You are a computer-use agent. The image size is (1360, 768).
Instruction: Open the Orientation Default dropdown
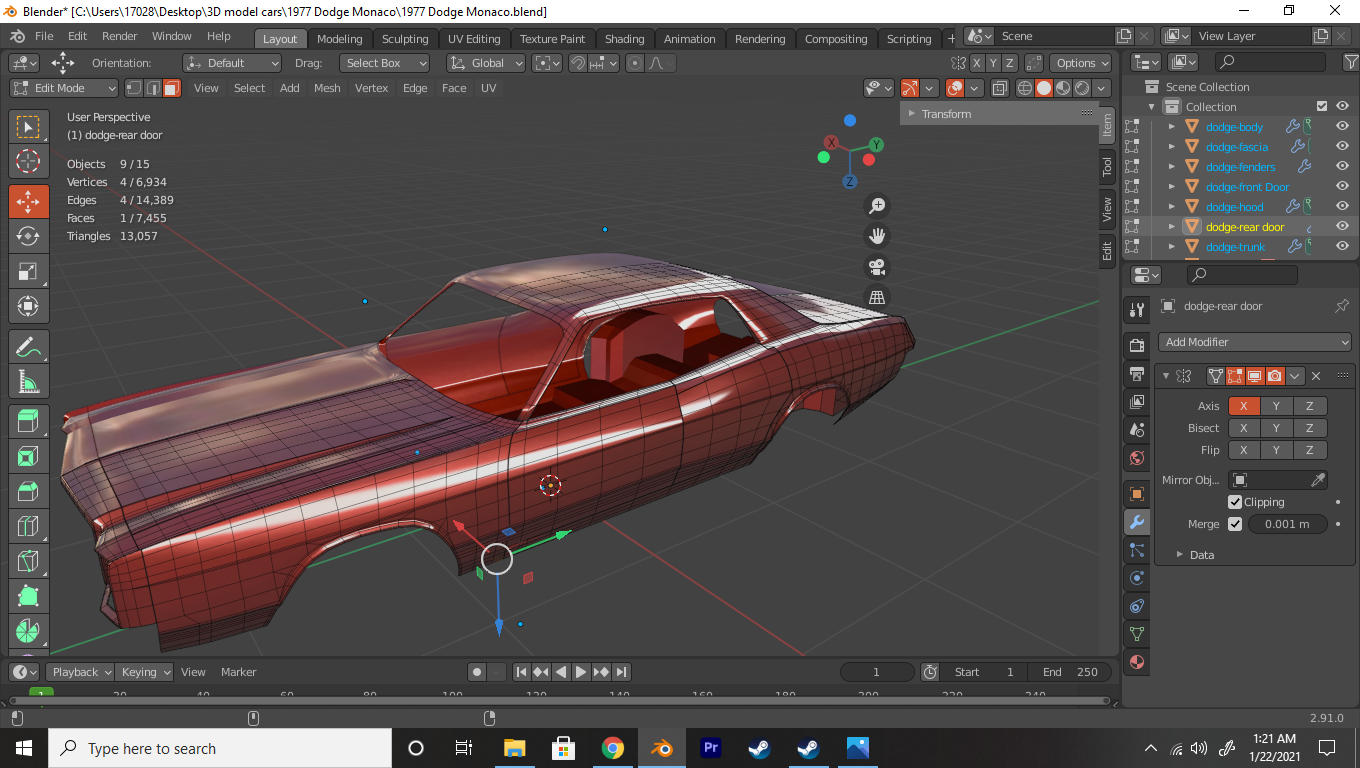(231, 63)
